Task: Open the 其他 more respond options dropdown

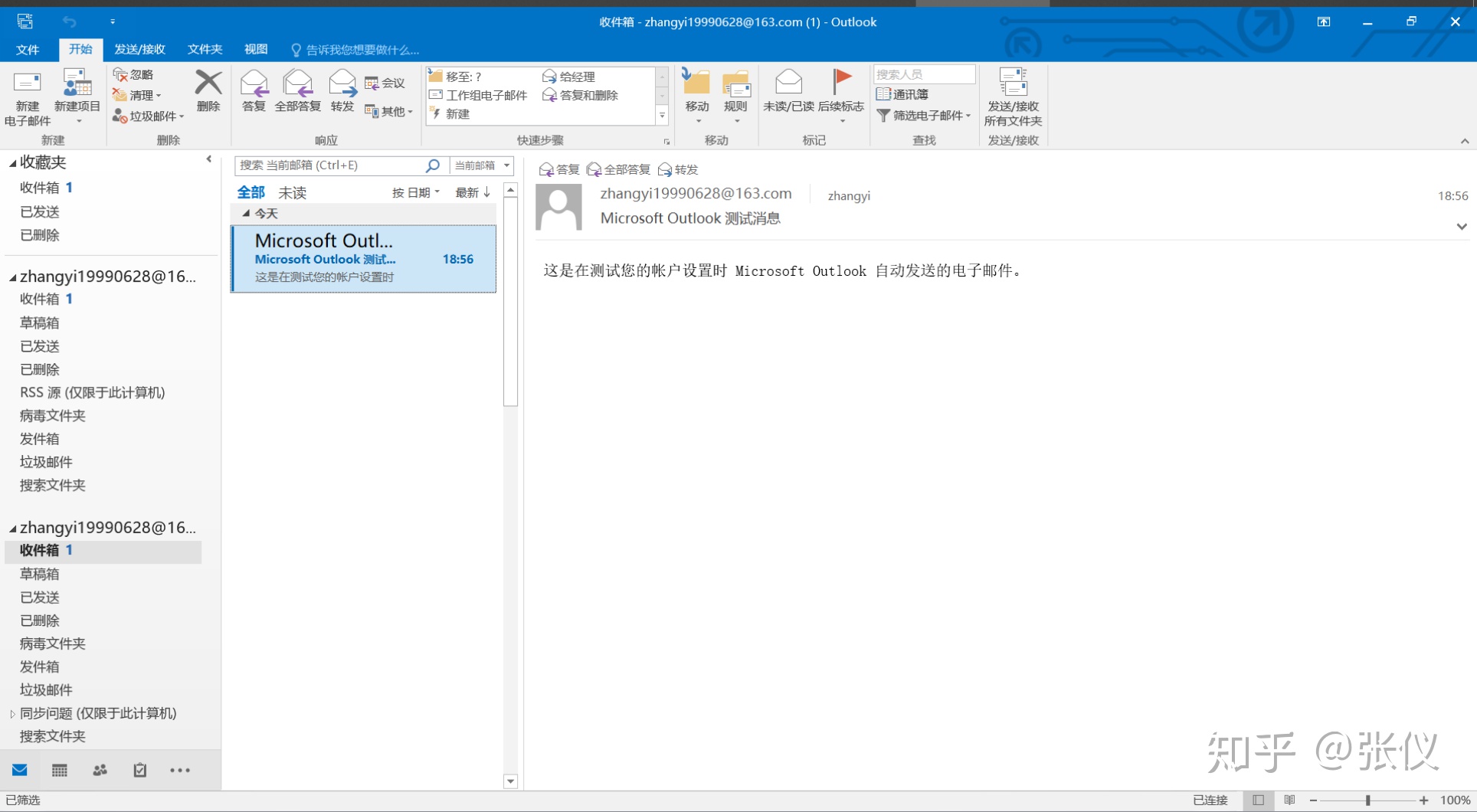Action: (389, 111)
